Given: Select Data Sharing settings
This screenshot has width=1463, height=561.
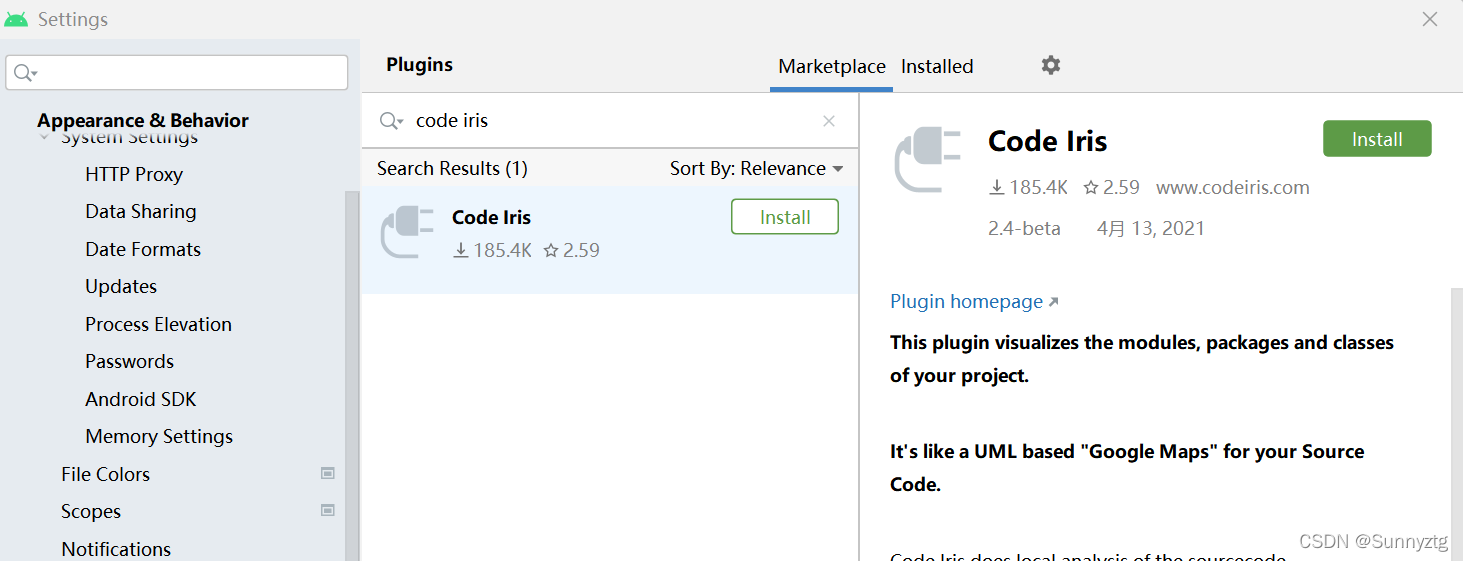Looking at the screenshot, I should pyautogui.click(x=141, y=211).
